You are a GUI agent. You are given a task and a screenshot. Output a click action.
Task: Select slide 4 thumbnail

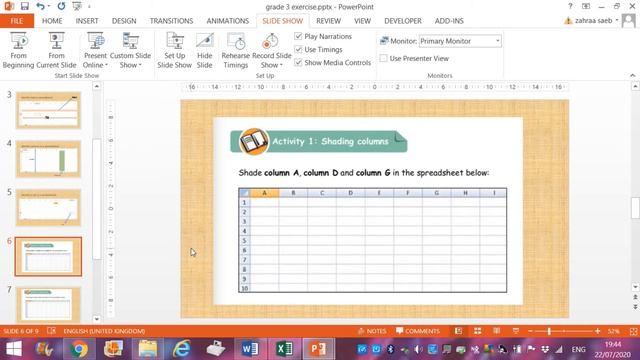(48, 159)
